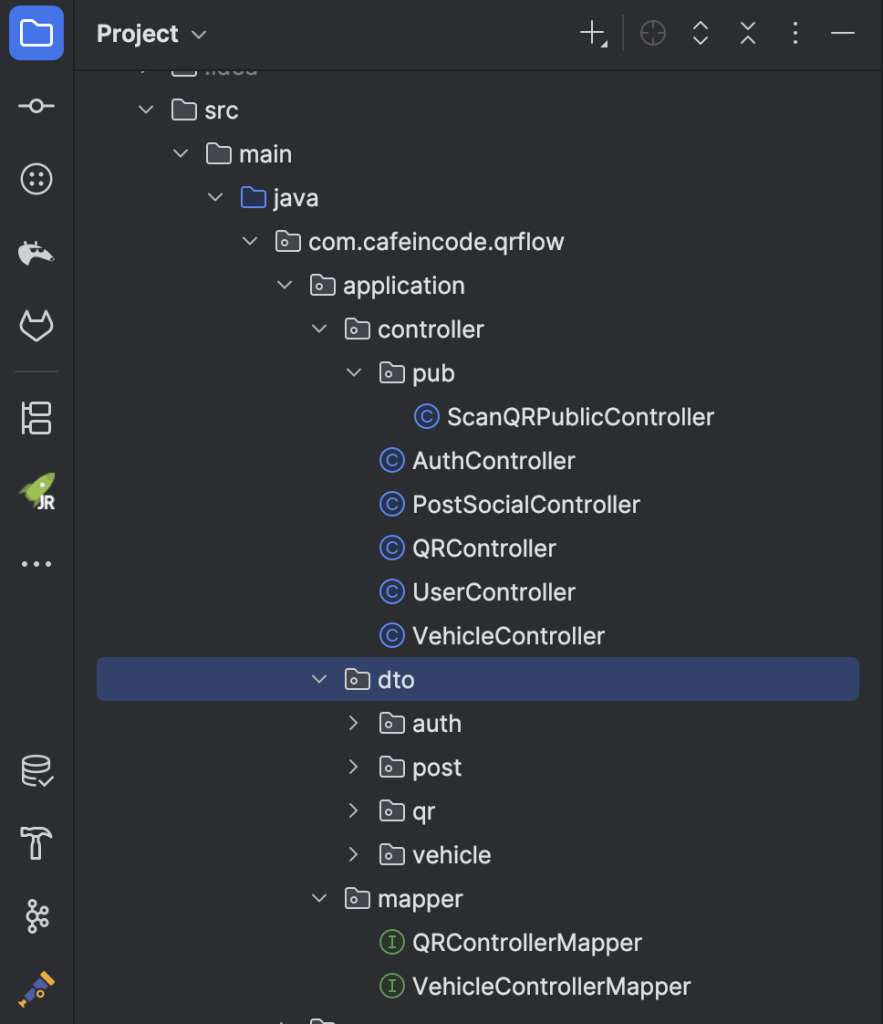The width and height of the screenshot is (883, 1024).
Task: Open the Build hammer tool window
Action: click(36, 844)
